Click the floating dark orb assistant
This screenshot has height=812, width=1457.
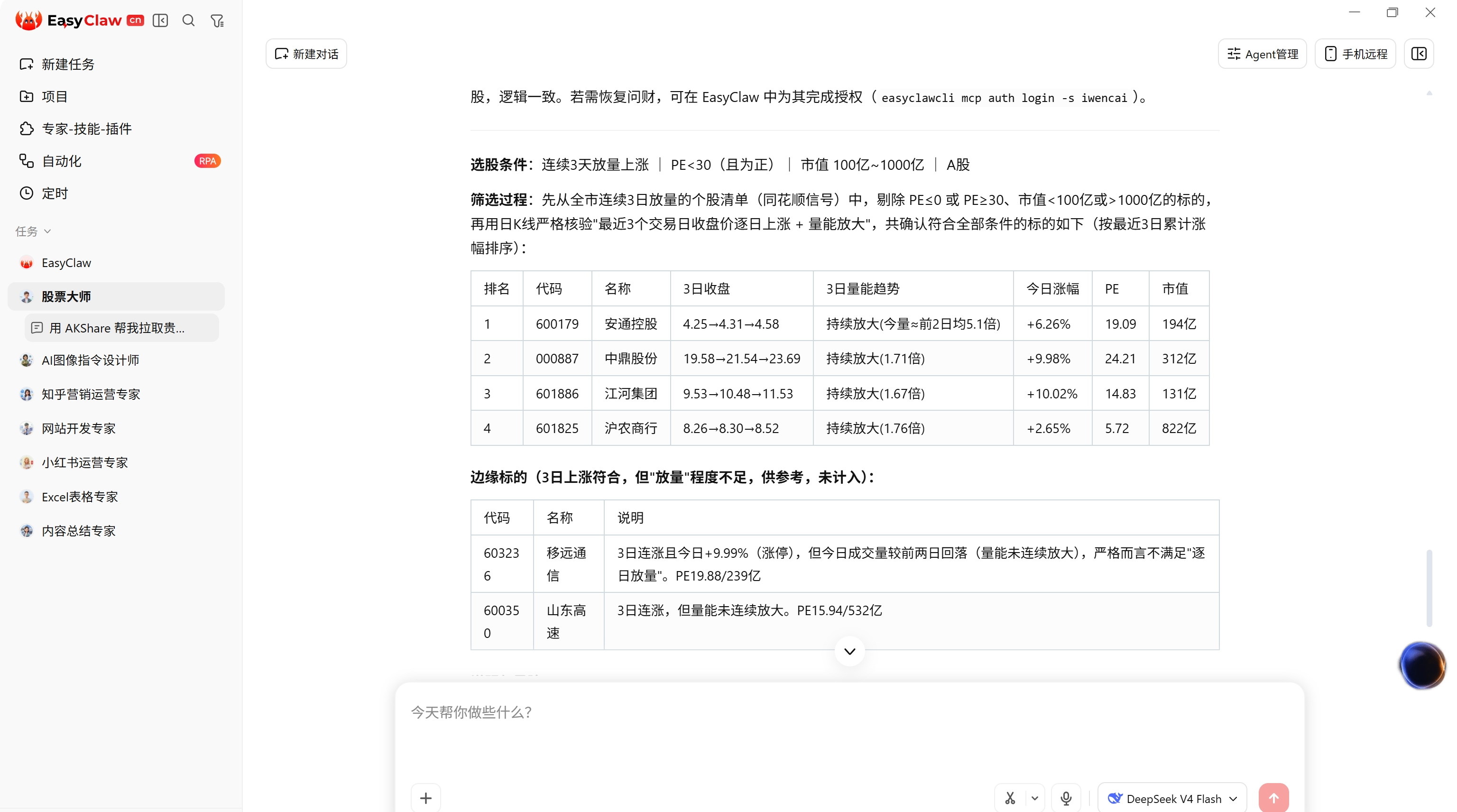click(x=1422, y=665)
